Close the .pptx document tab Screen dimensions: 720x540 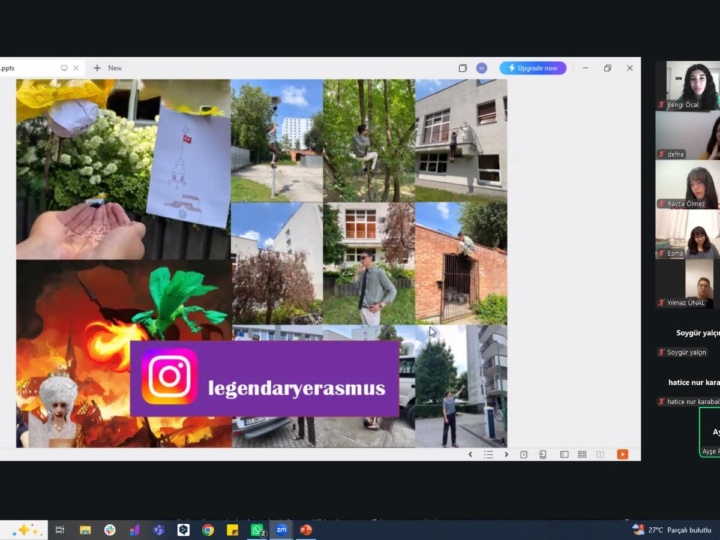click(76, 68)
